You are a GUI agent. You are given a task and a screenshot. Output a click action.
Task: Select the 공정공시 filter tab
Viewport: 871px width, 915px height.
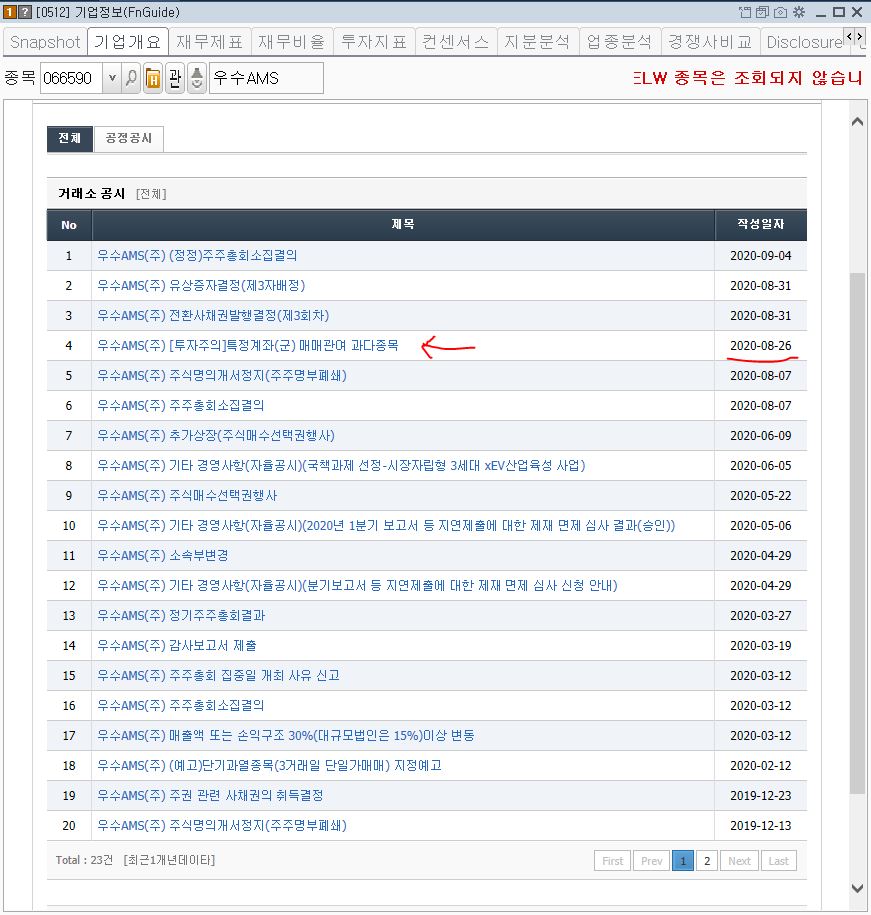(128, 138)
